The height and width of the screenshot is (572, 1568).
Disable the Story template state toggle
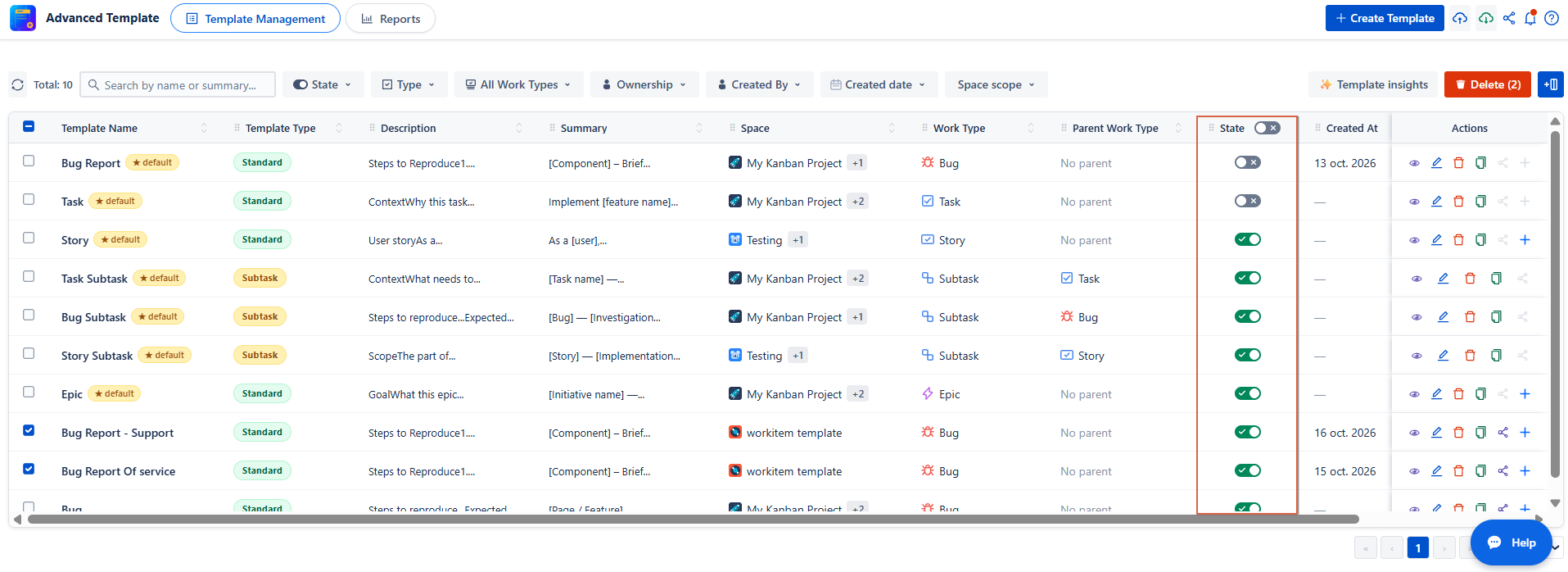(x=1248, y=239)
